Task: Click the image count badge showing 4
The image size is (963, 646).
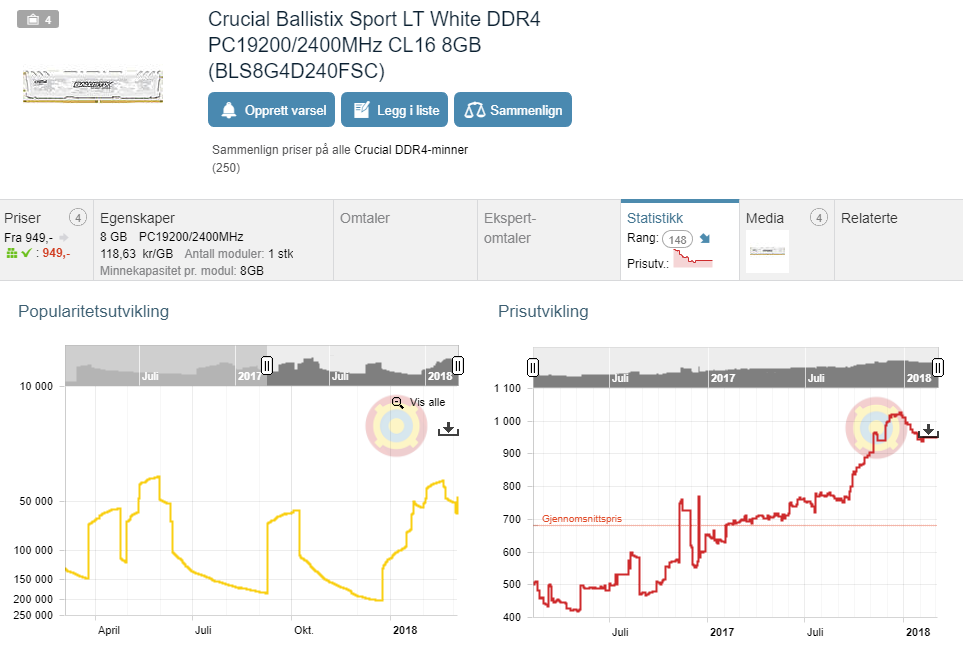Action: click(38, 20)
